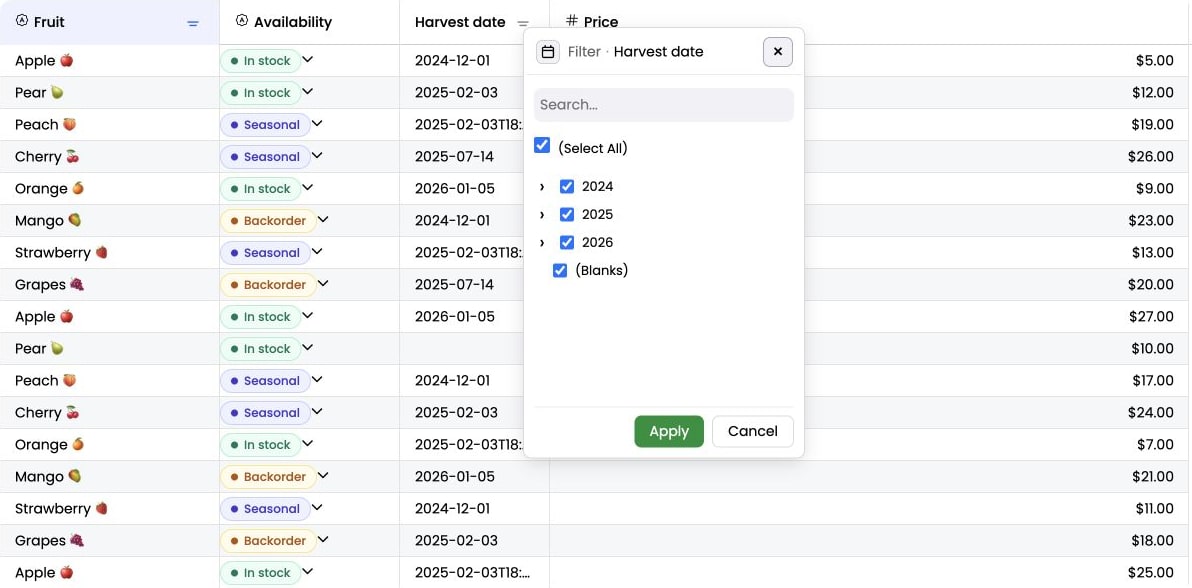The image size is (1192, 588).
Task: Click the harvest date 2025-02-03 in the $18.00 Grapes row
Action: 456,541
